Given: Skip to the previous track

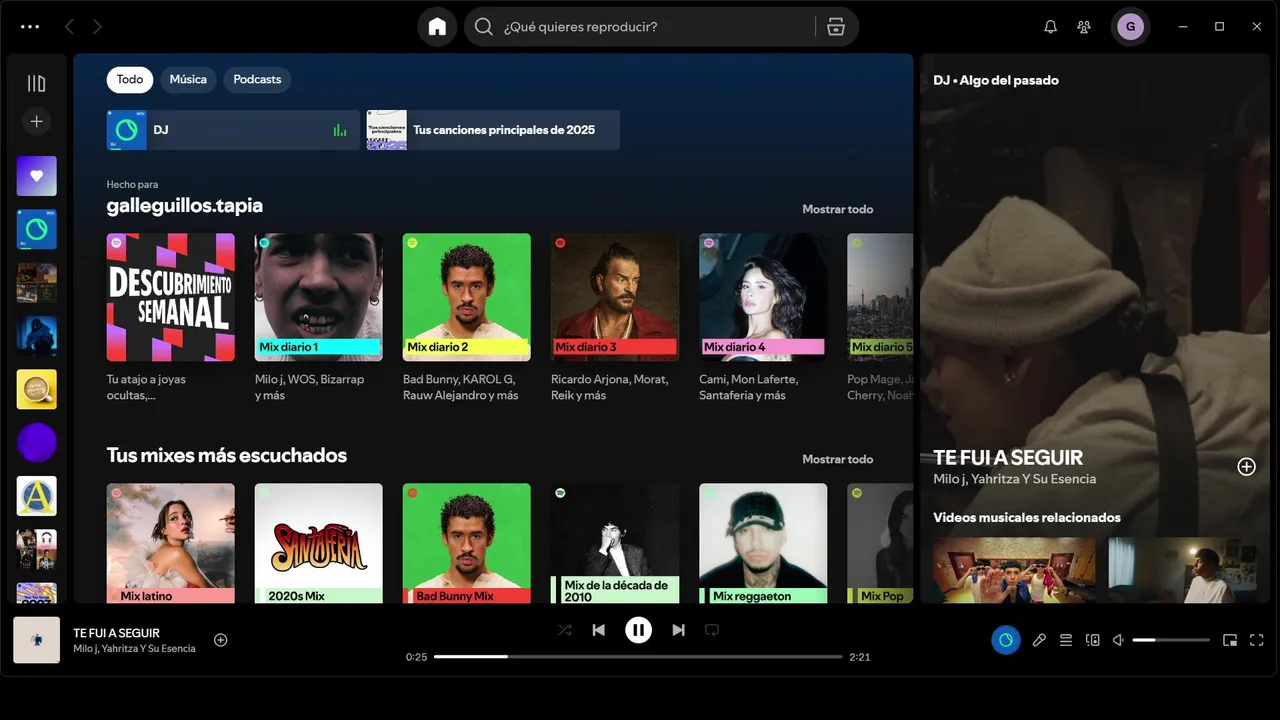Looking at the screenshot, I should click(x=598, y=630).
